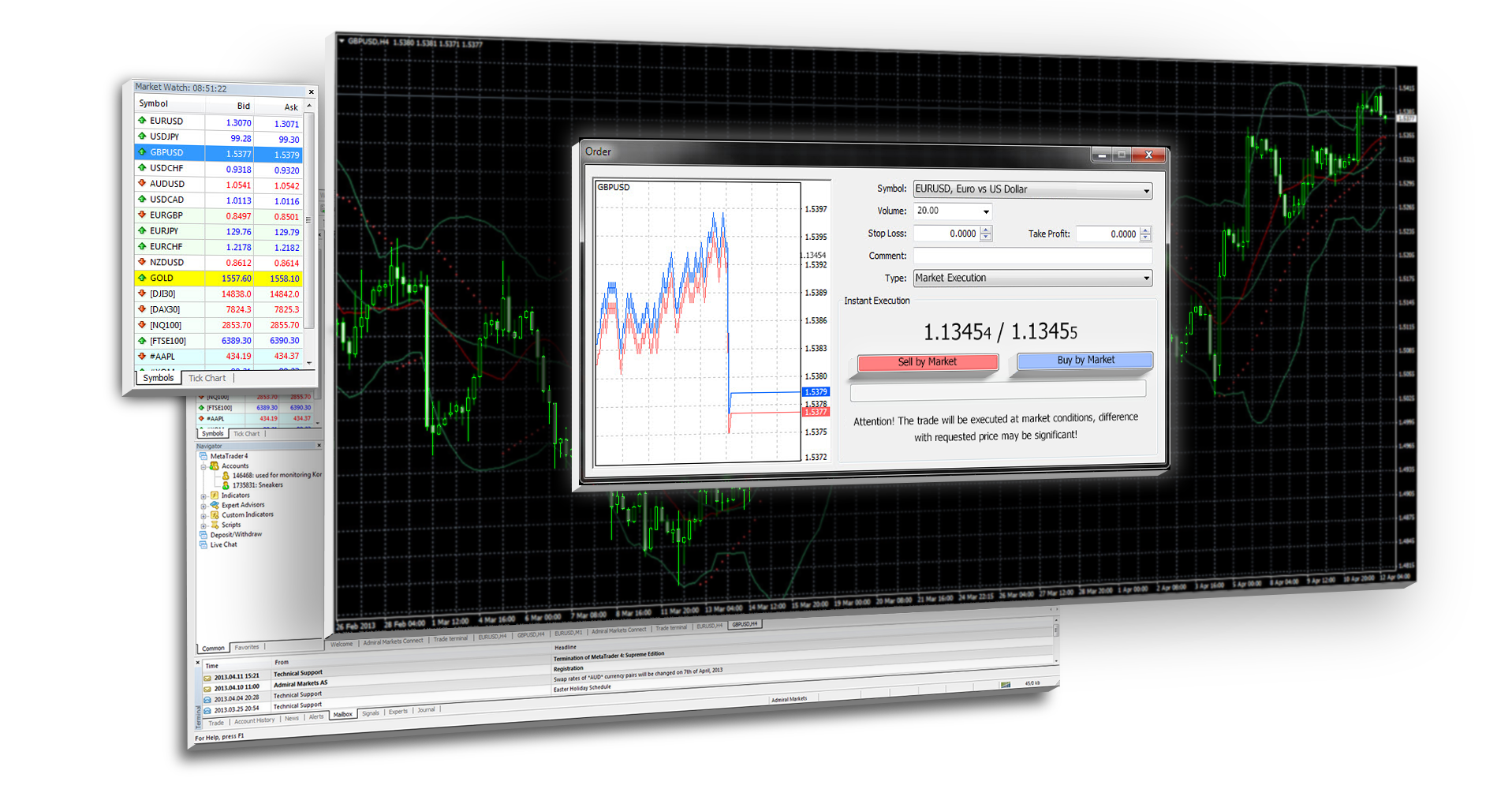The width and height of the screenshot is (1512, 789).
Task: Select the Journal tab in Terminal
Action: point(426,709)
